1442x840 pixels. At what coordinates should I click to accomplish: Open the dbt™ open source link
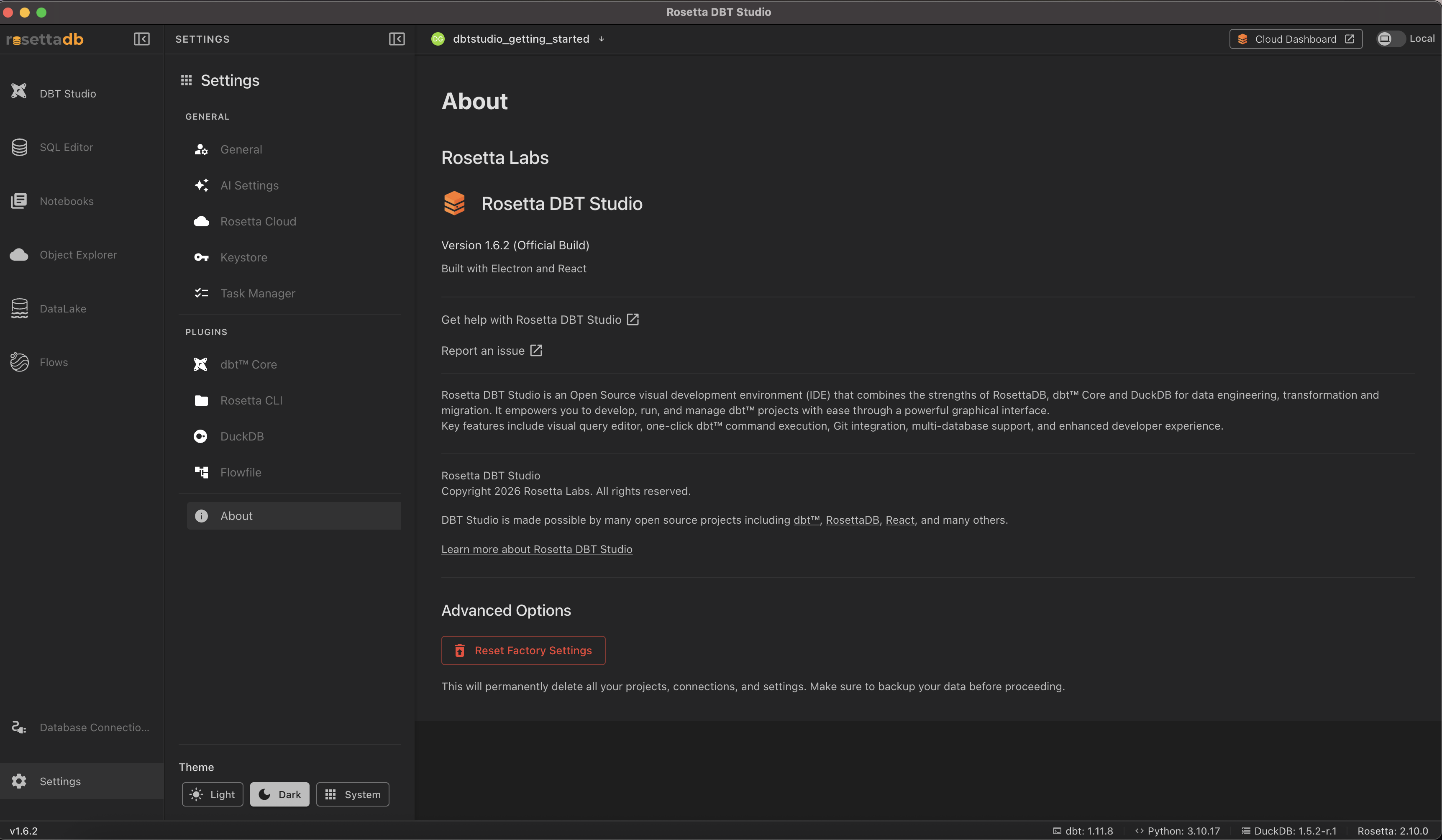click(806, 520)
